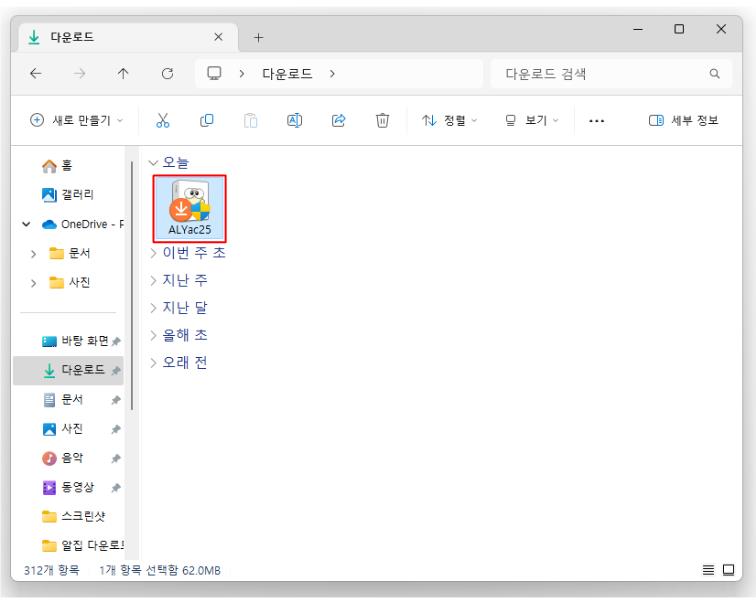The height and width of the screenshot is (604, 756).
Task: Open 사진 folder under OneDrive
Action: 70,282
